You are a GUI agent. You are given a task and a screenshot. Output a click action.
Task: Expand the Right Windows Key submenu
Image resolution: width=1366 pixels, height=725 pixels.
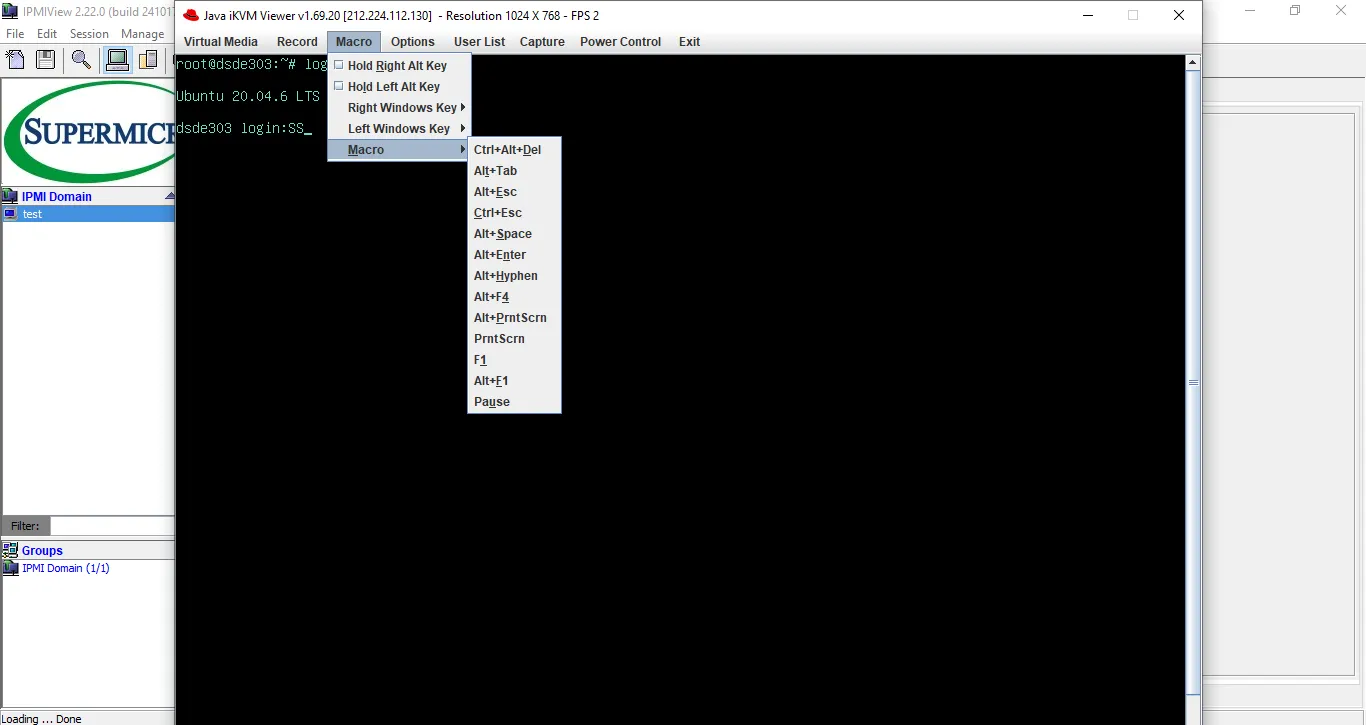pyautogui.click(x=402, y=108)
